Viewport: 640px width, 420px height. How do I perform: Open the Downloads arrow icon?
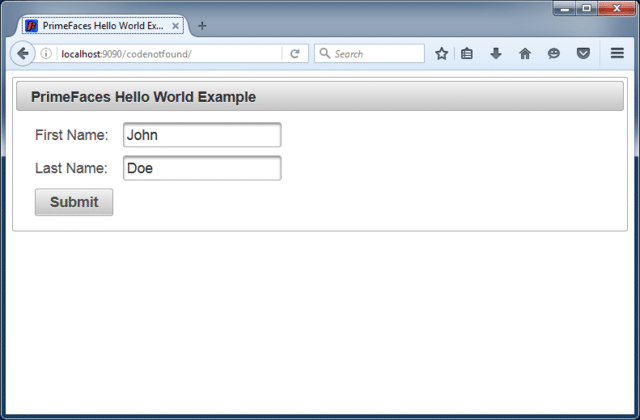[x=496, y=53]
